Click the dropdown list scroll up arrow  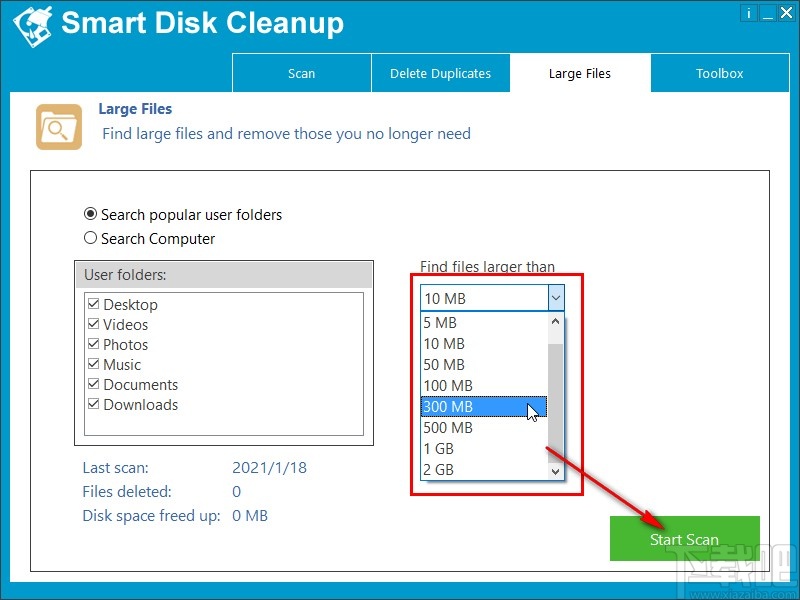tap(556, 321)
